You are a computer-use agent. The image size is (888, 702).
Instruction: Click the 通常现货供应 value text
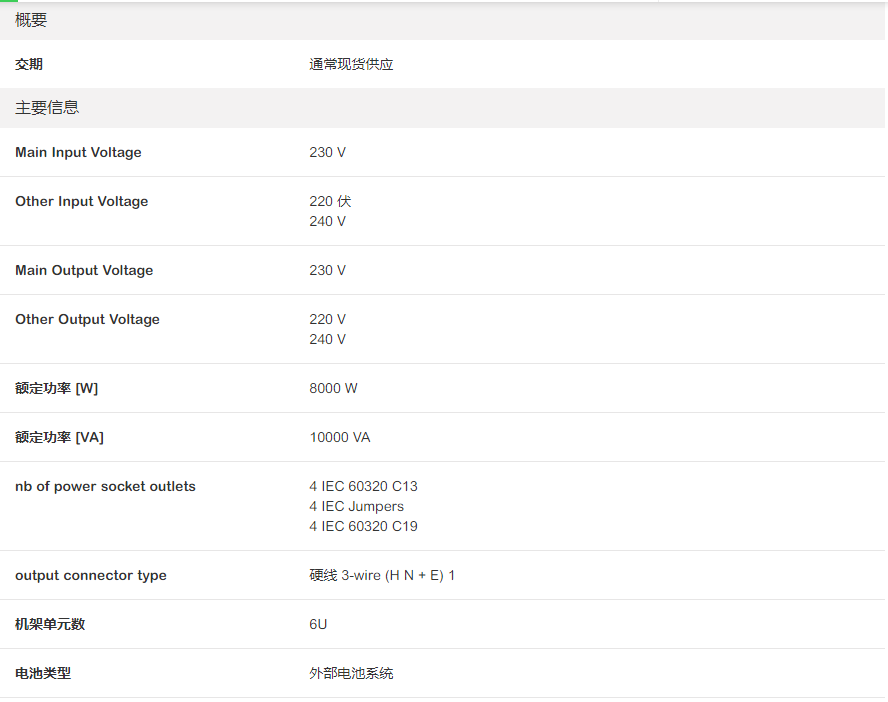pos(351,65)
